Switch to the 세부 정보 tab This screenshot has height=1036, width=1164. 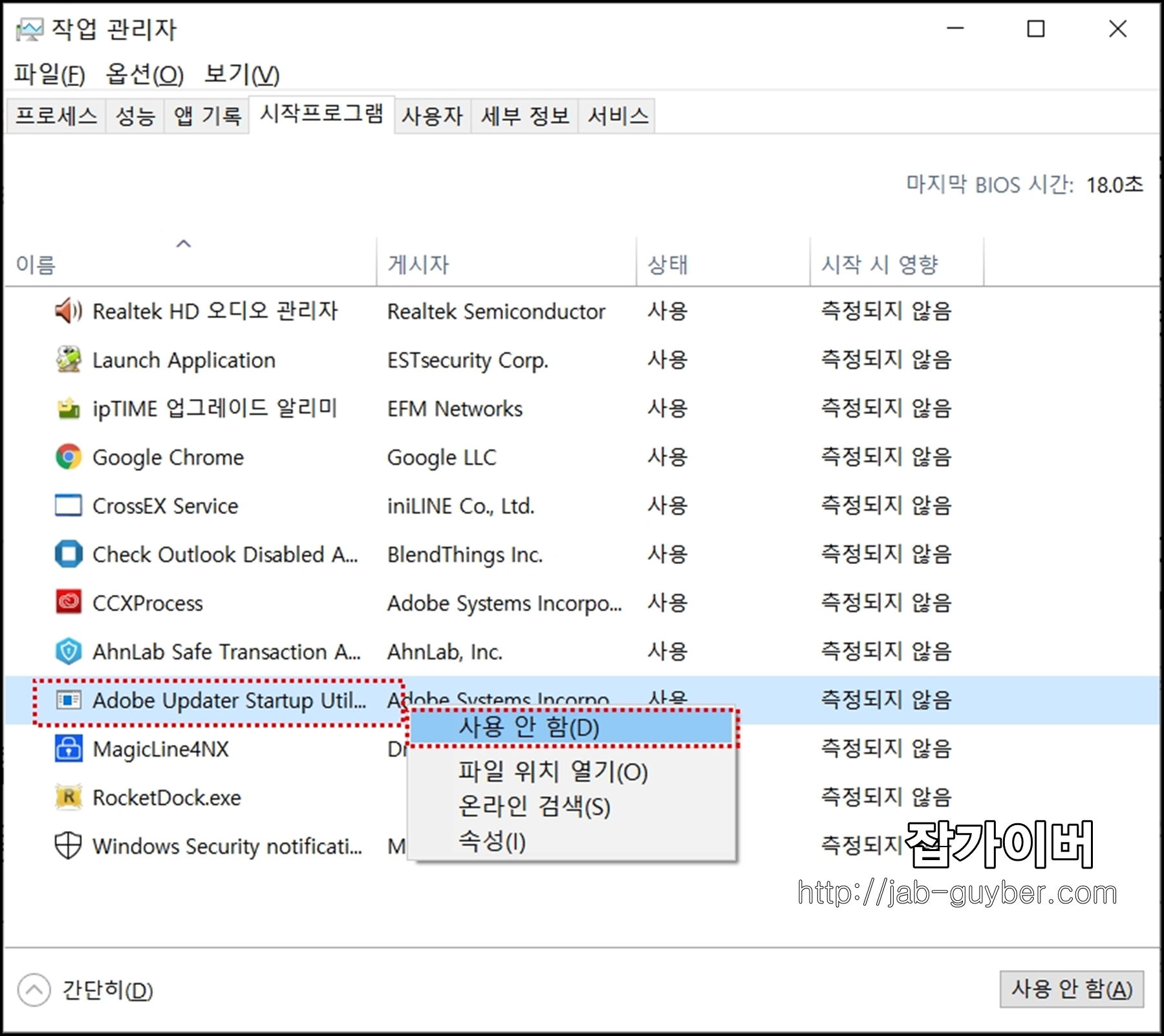pyautogui.click(x=525, y=116)
